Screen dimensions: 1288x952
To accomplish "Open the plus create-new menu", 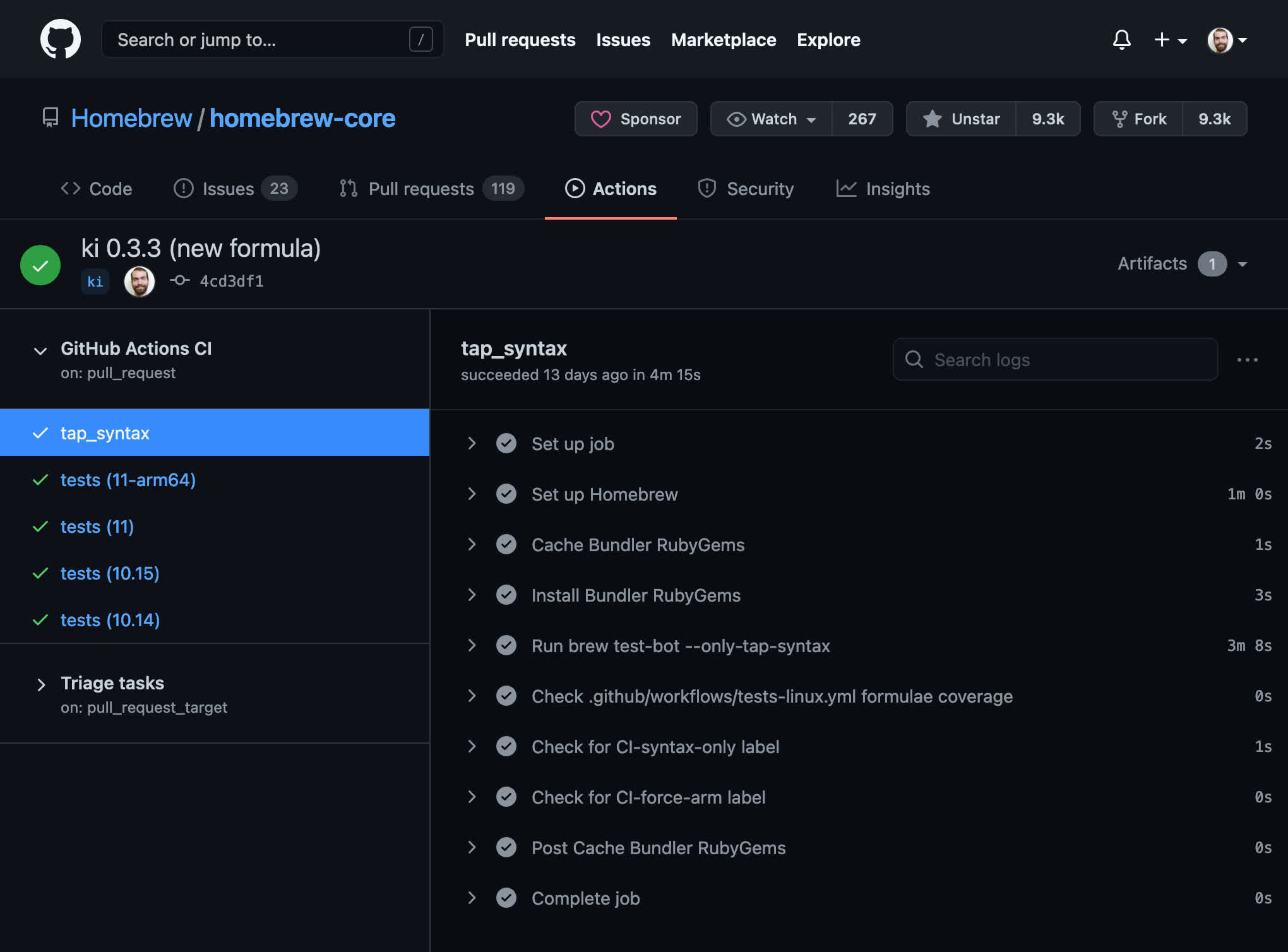I will [1170, 40].
